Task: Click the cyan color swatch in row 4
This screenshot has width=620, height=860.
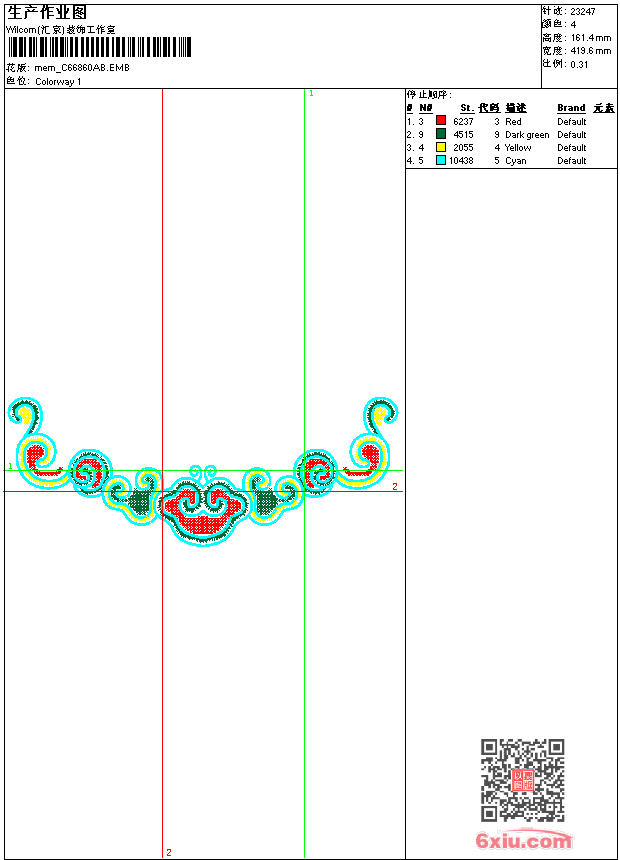Action: click(x=441, y=160)
